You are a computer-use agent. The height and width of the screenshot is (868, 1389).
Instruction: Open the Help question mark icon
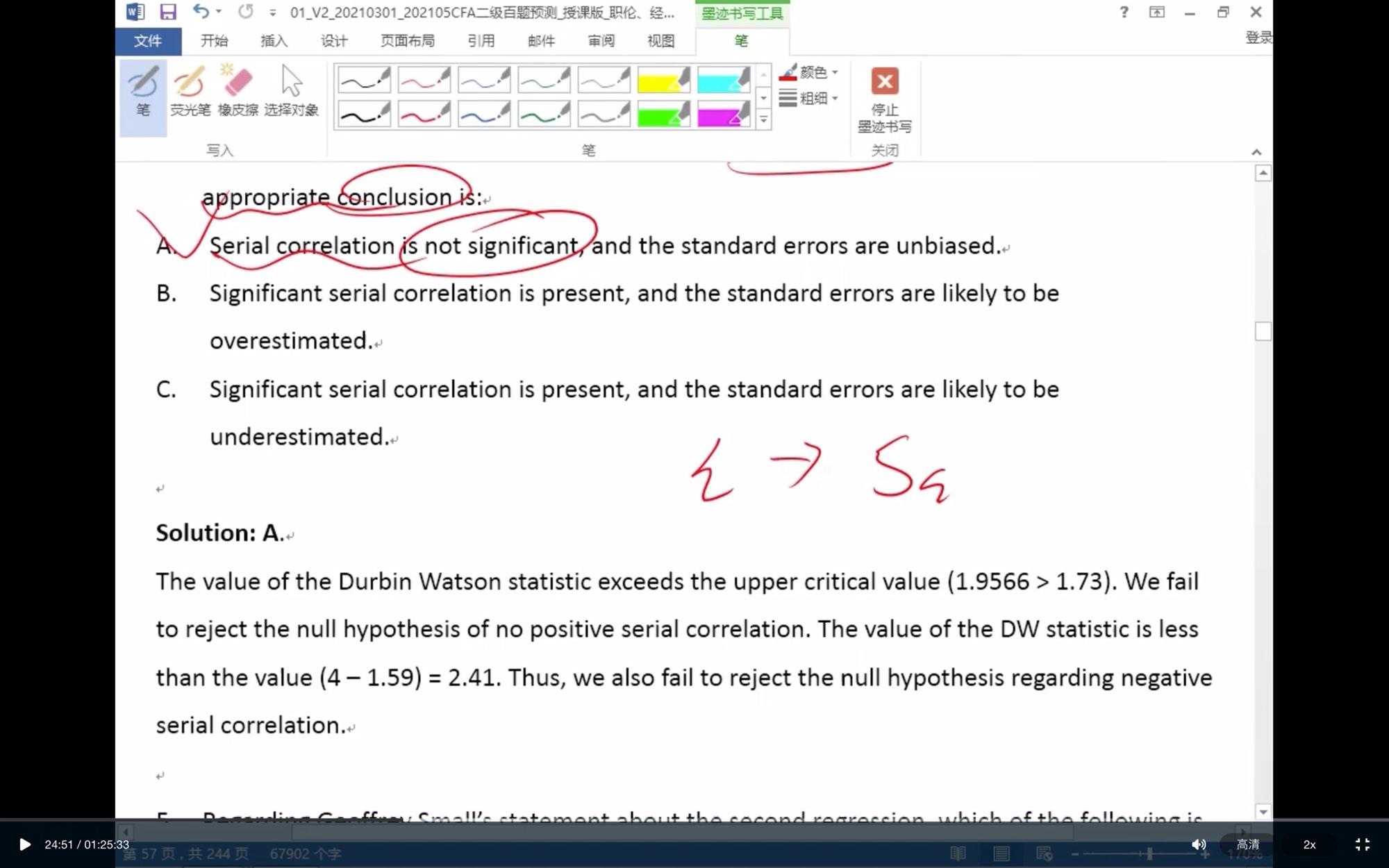(x=1124, y=12)
